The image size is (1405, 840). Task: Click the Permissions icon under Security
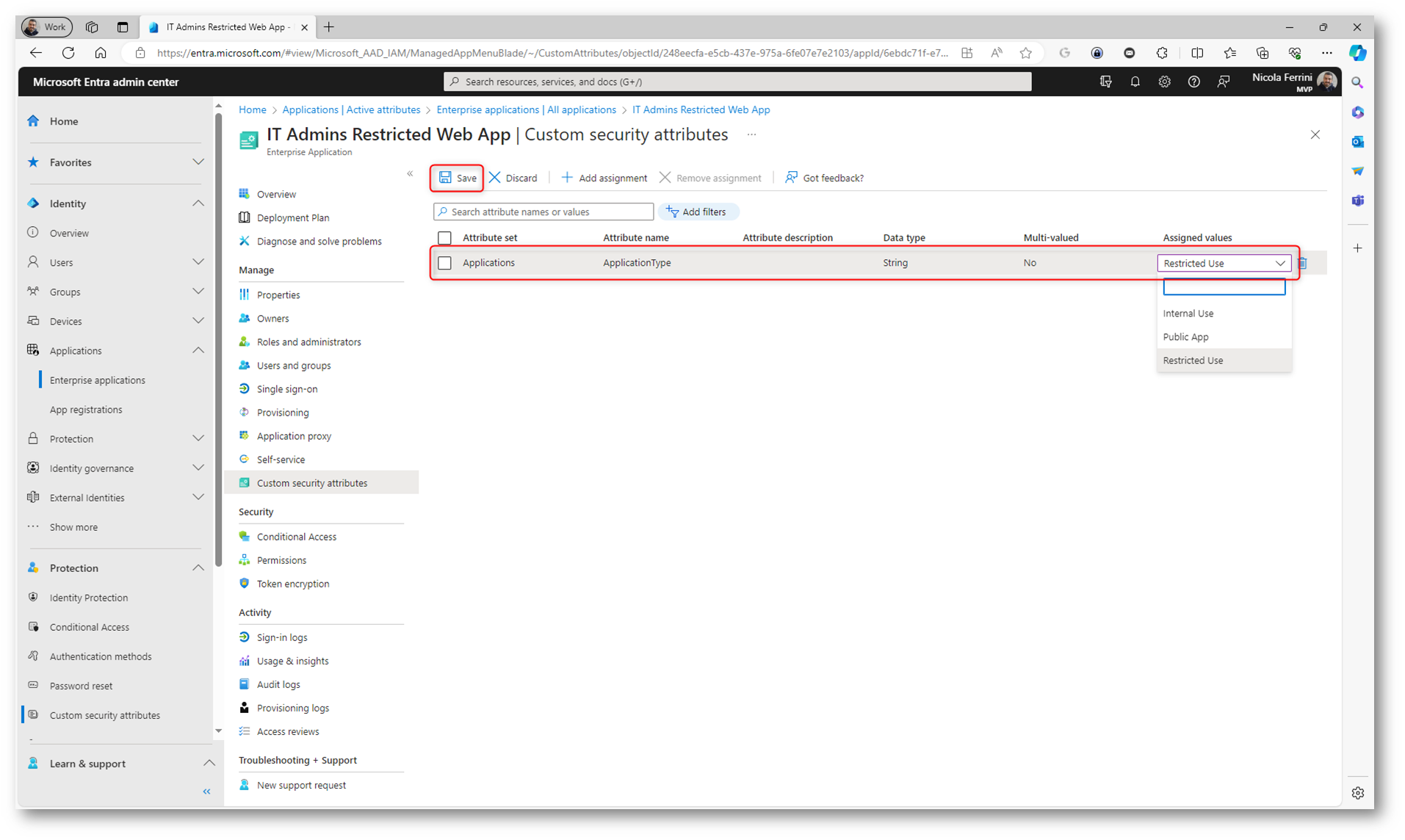click(245, 560)
